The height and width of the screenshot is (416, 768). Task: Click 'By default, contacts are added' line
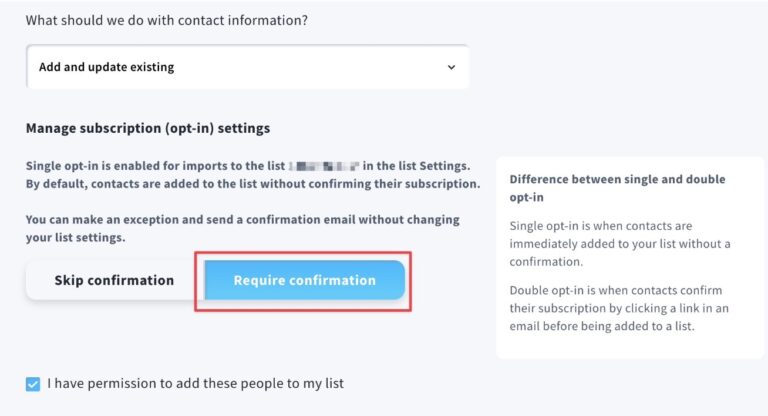tap(253, 184)
